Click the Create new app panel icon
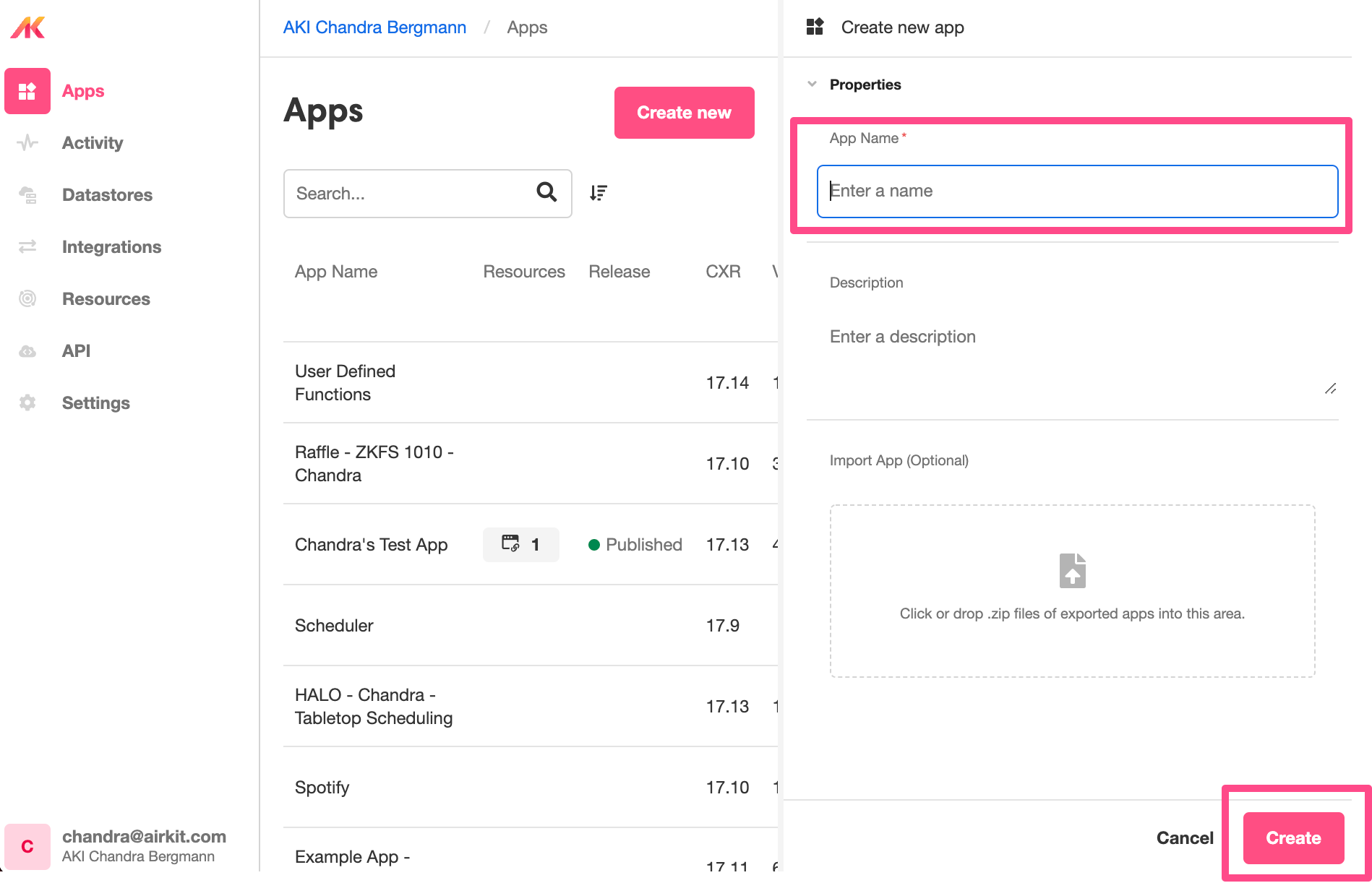 (815, 27)
